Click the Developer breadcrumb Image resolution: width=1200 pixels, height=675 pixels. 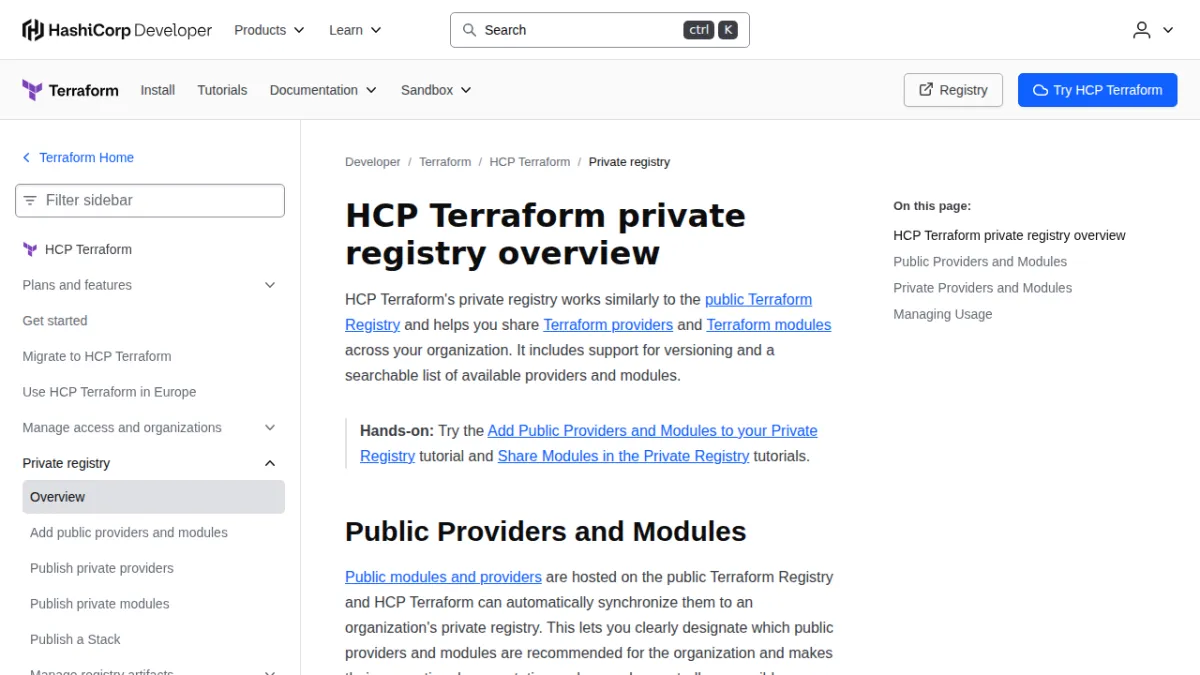click(x=372, y=162)
